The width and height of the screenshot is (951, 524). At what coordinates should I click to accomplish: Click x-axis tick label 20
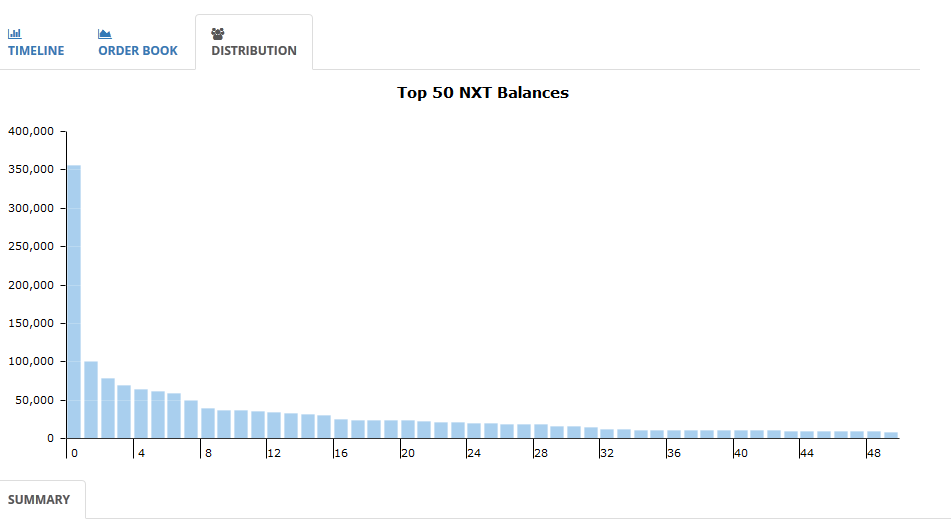408,453
